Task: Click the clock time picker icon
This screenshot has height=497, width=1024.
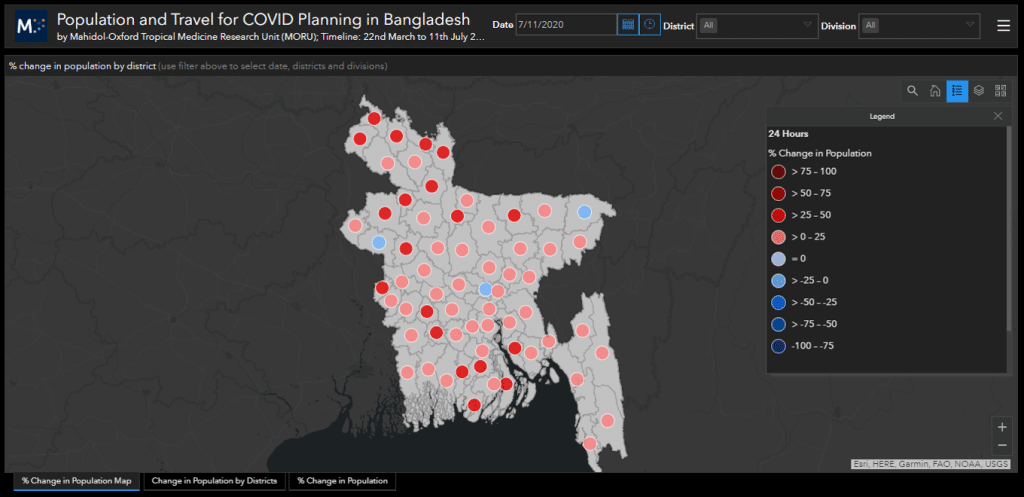Action: [650, 25]
